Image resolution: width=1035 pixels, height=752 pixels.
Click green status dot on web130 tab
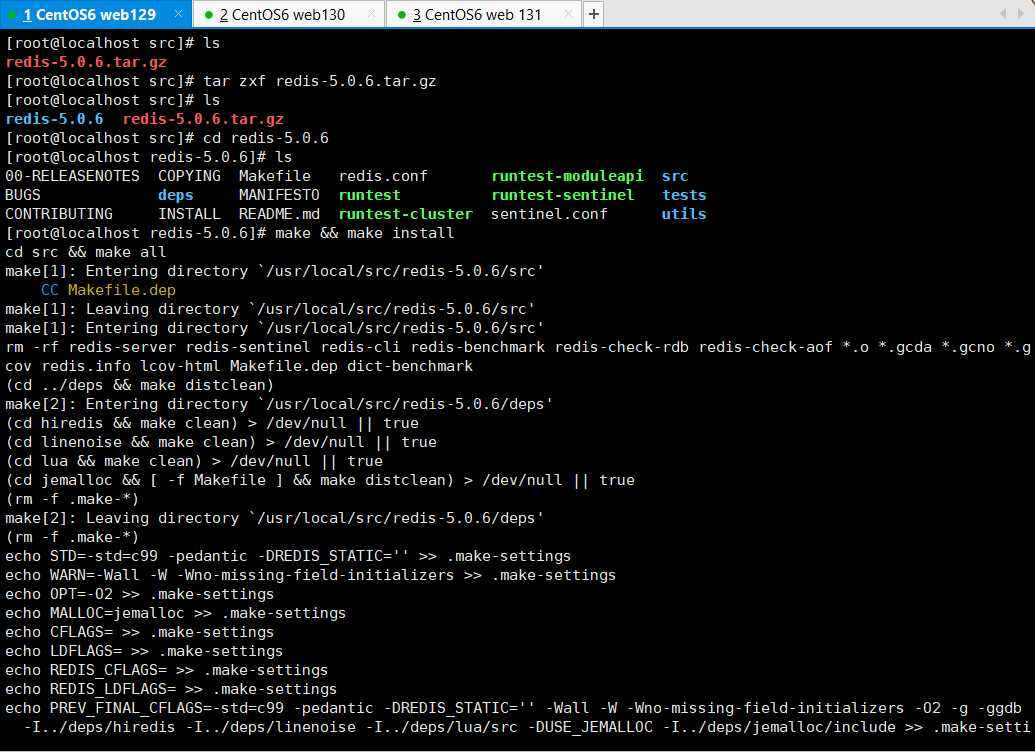(209, 15)
